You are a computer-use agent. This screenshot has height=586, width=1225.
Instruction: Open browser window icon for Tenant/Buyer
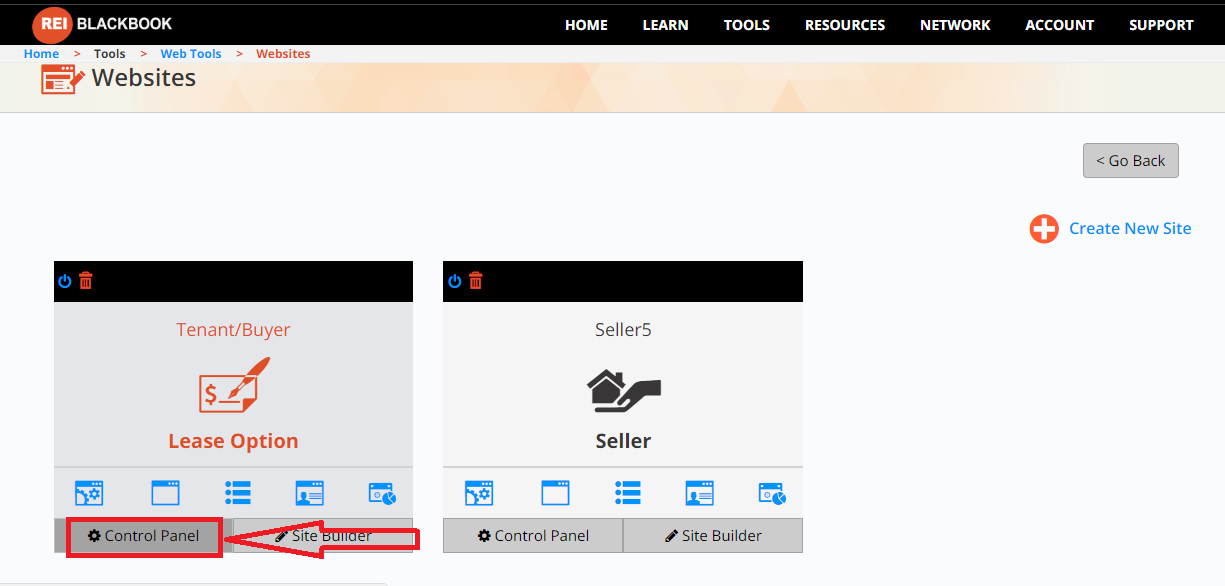coord(165,493)
